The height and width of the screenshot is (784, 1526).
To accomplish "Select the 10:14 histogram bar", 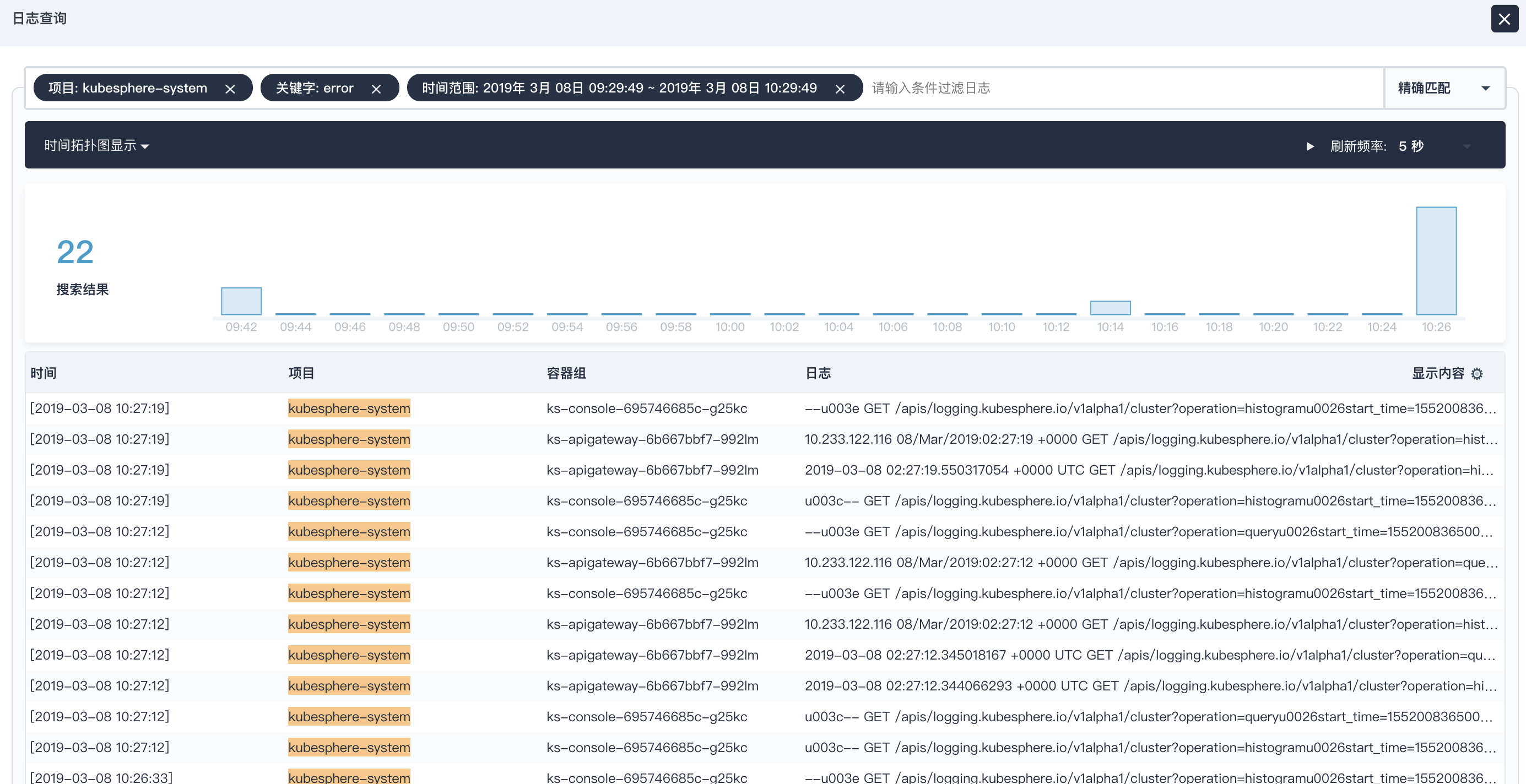I will click(1110, 307).
